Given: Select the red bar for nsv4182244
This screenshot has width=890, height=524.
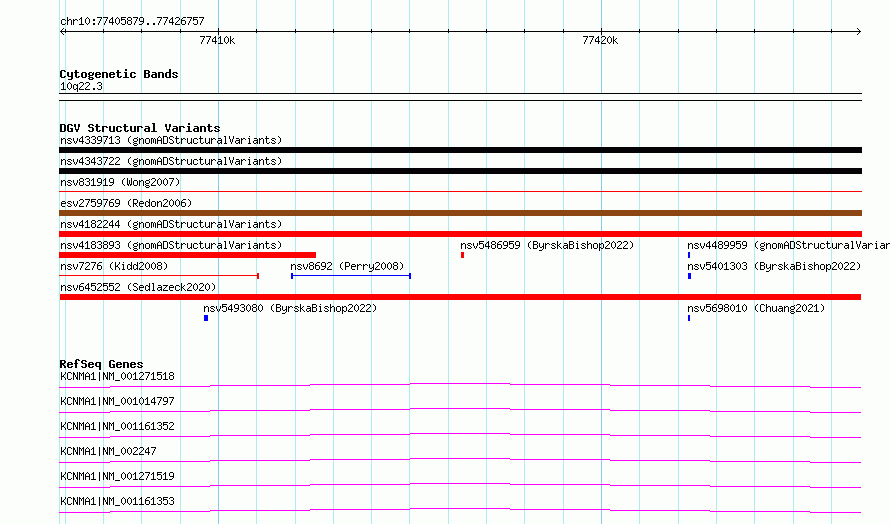Looking at the screenshot, I should click(460, 234).
